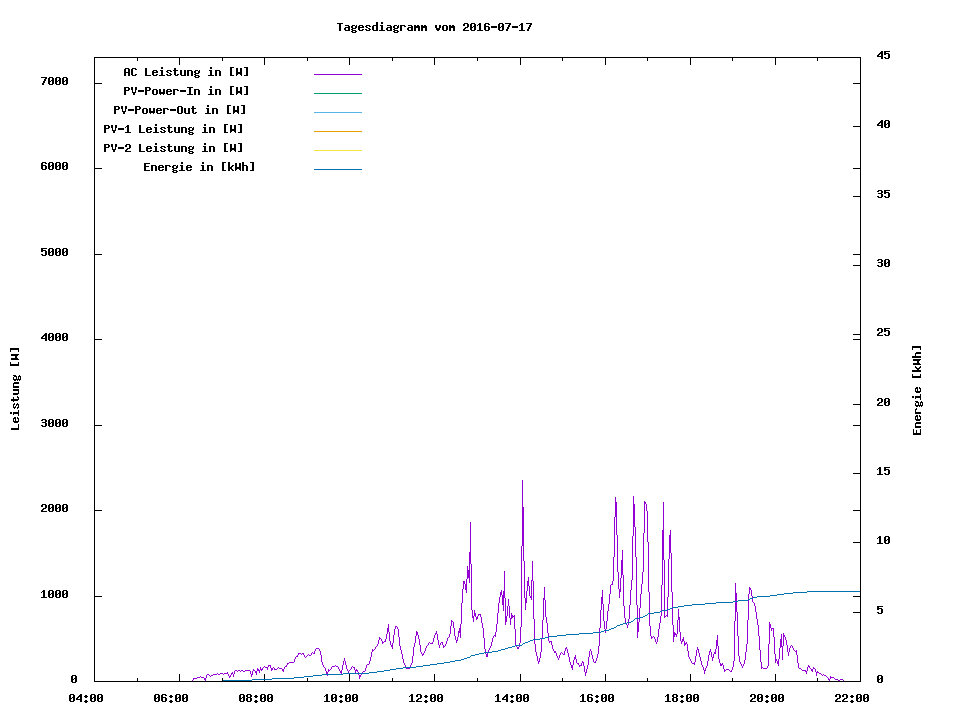Click the 22:00 time axis label

point(851,698)
